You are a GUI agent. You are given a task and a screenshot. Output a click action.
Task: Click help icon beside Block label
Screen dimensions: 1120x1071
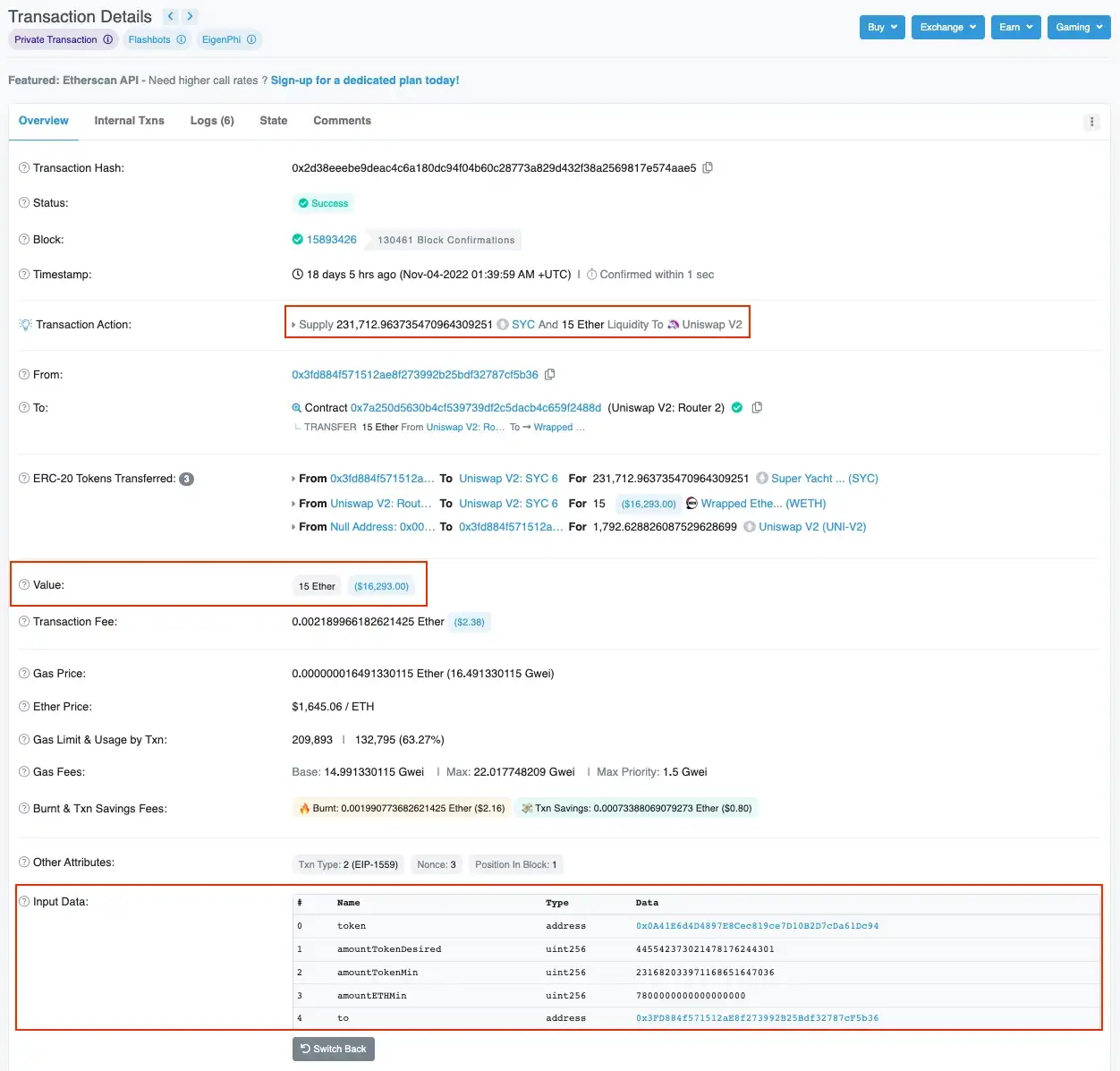tap(24, 239)
